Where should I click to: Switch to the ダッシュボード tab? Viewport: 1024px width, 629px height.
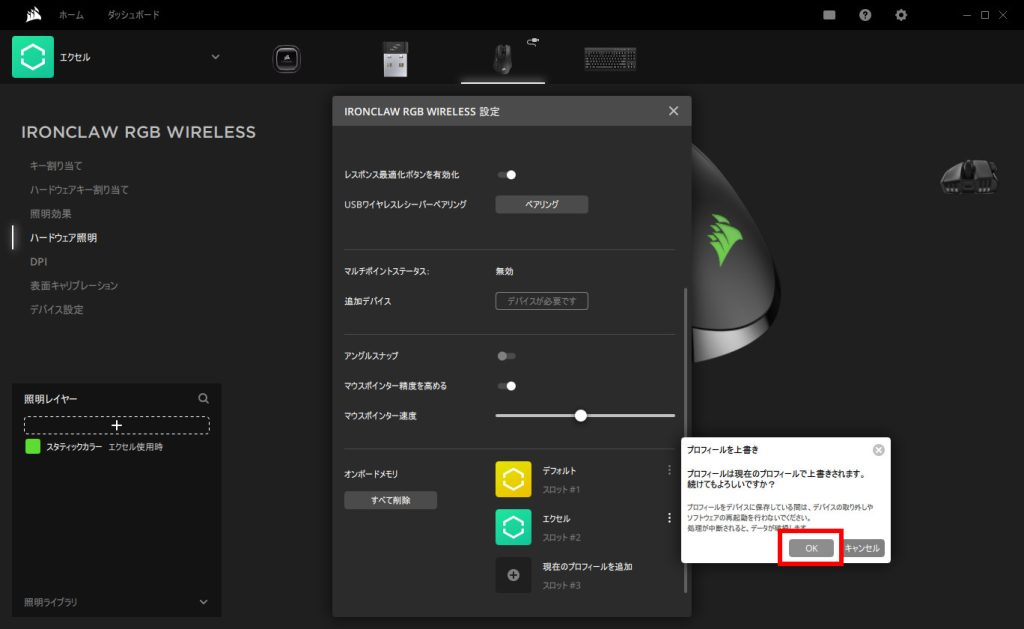pos(133,15)
